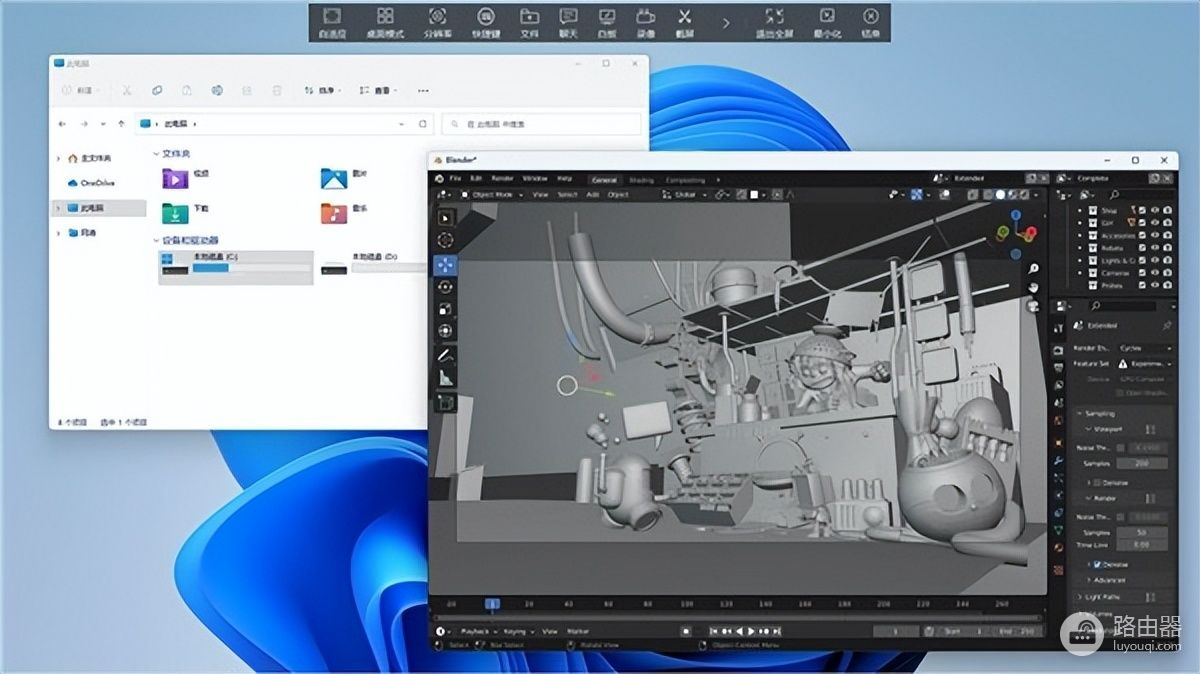Image resolution: width=1200 pixels, height=674 pixels.
Task: Switch to the Shading workspace tab
Action: 641,180
